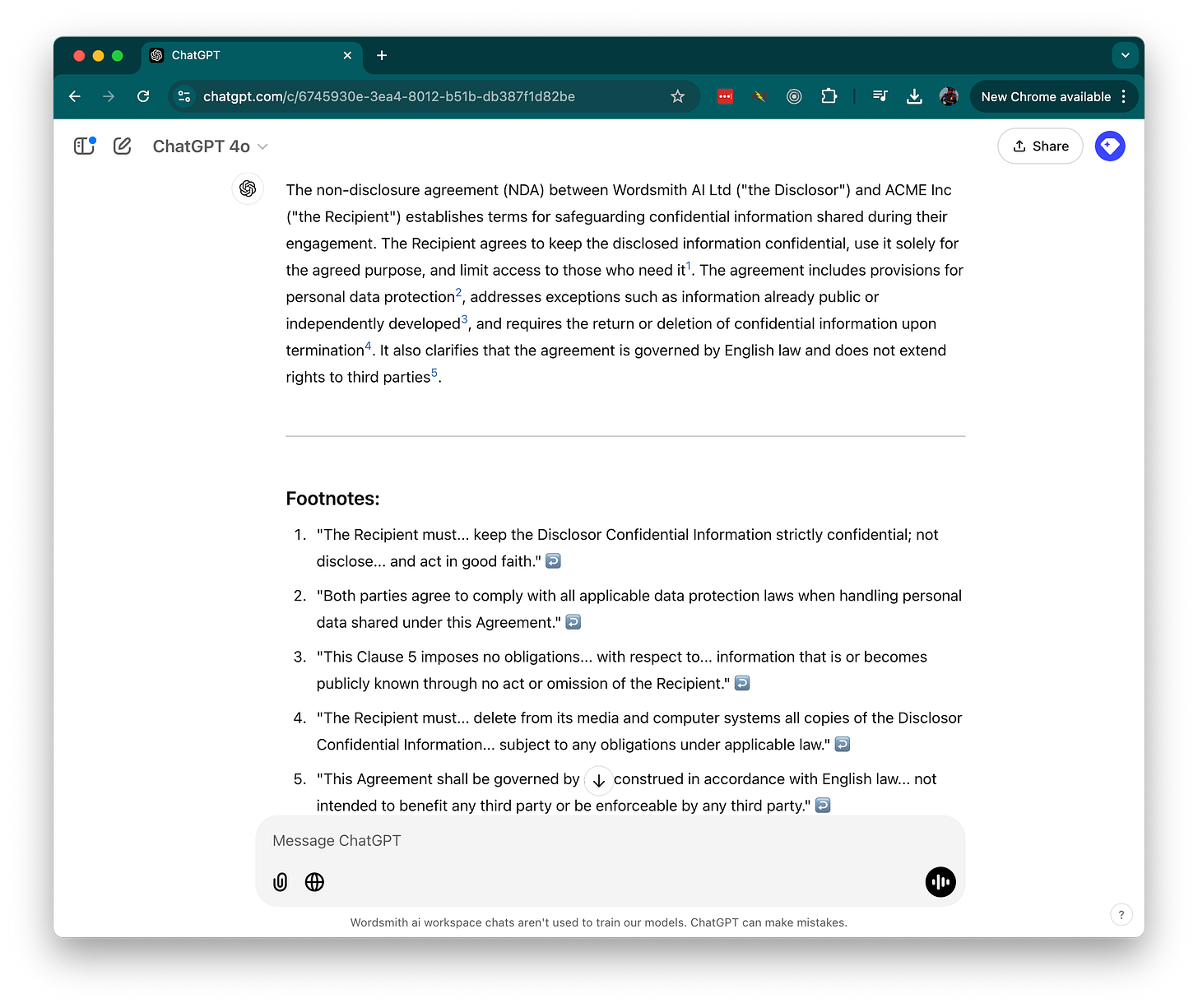Image resolution: width=1198 pixels, height=1008 pixels.
Task: Start voice mode with the waveform icon
Action: [x=940, y=881]
